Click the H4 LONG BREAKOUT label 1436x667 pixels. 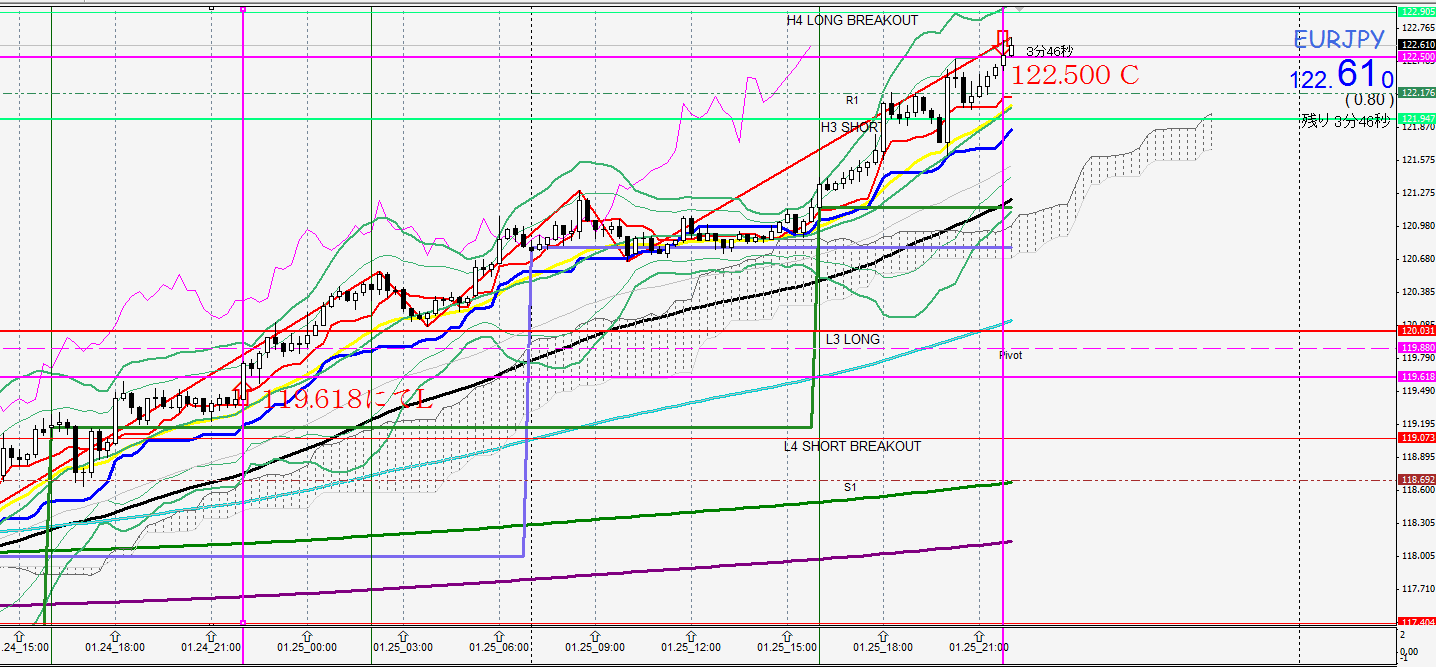(x=852, y=20)
